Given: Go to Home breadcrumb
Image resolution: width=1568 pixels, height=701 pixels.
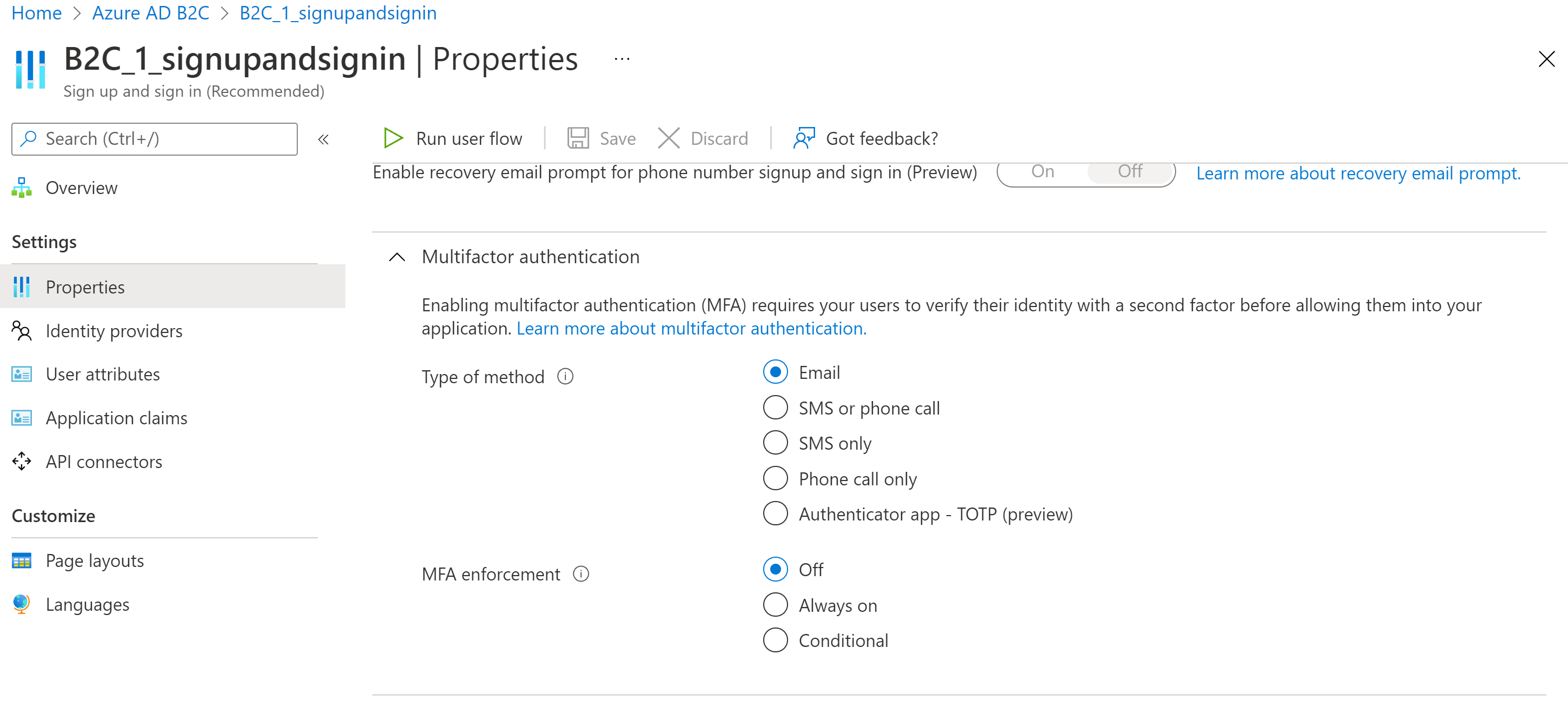Looking at the screenshot, I should (37, 13).
